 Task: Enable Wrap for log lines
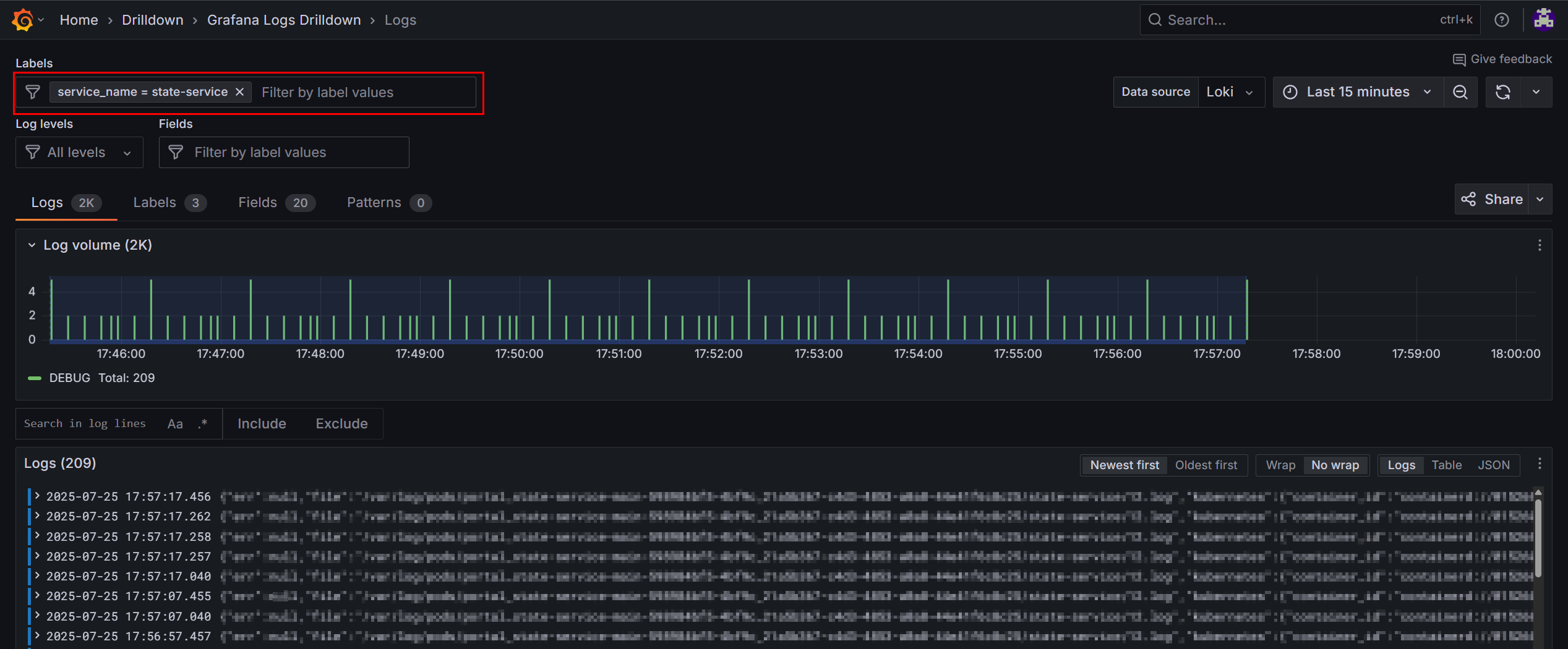pyautogui.click(x=1280, y=465)
